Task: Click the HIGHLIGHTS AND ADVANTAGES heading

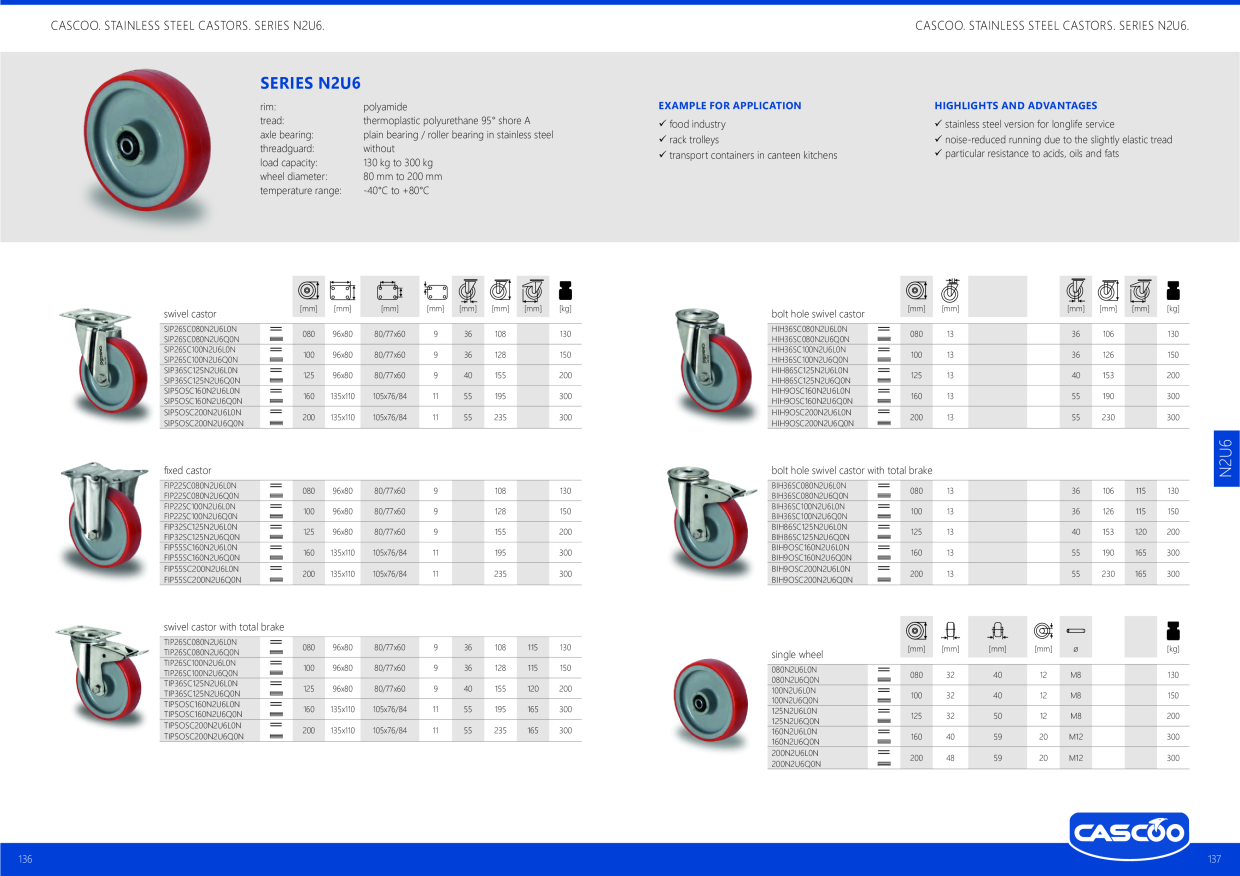Action: coord(1016,105)
